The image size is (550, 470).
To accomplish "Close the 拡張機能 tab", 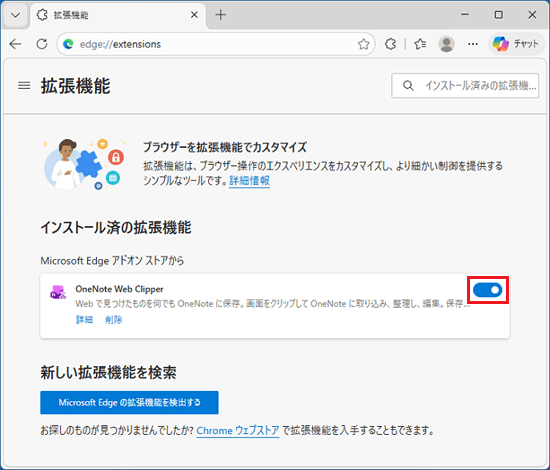I will coord(194,15).
